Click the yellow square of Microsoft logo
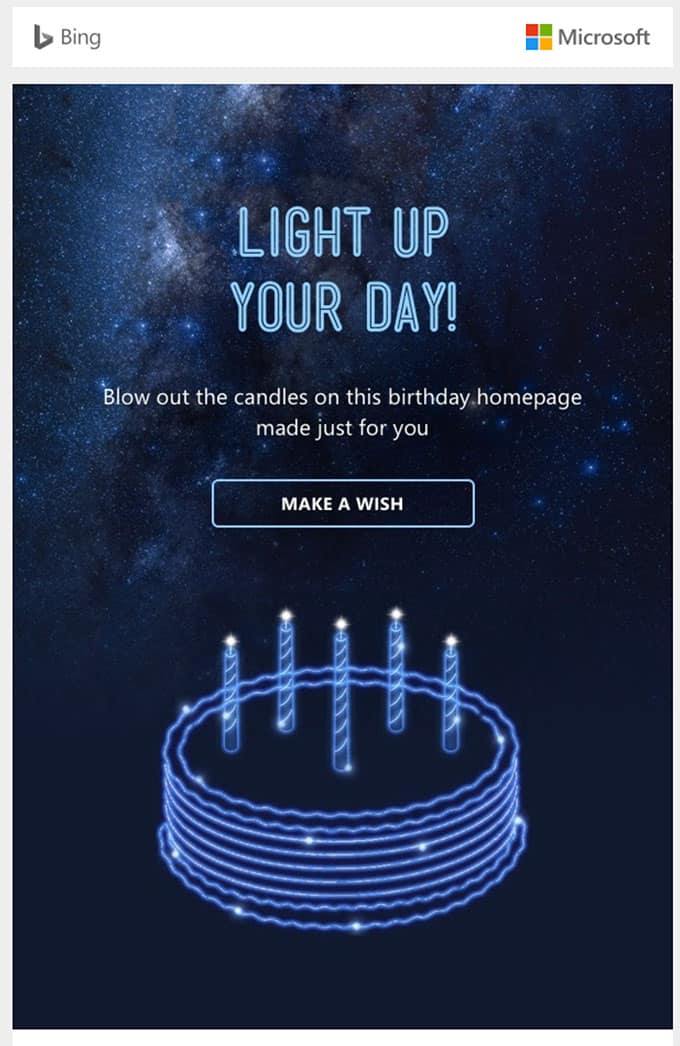The width and height of the screenshot is (680, 1046). coord(546,44)
